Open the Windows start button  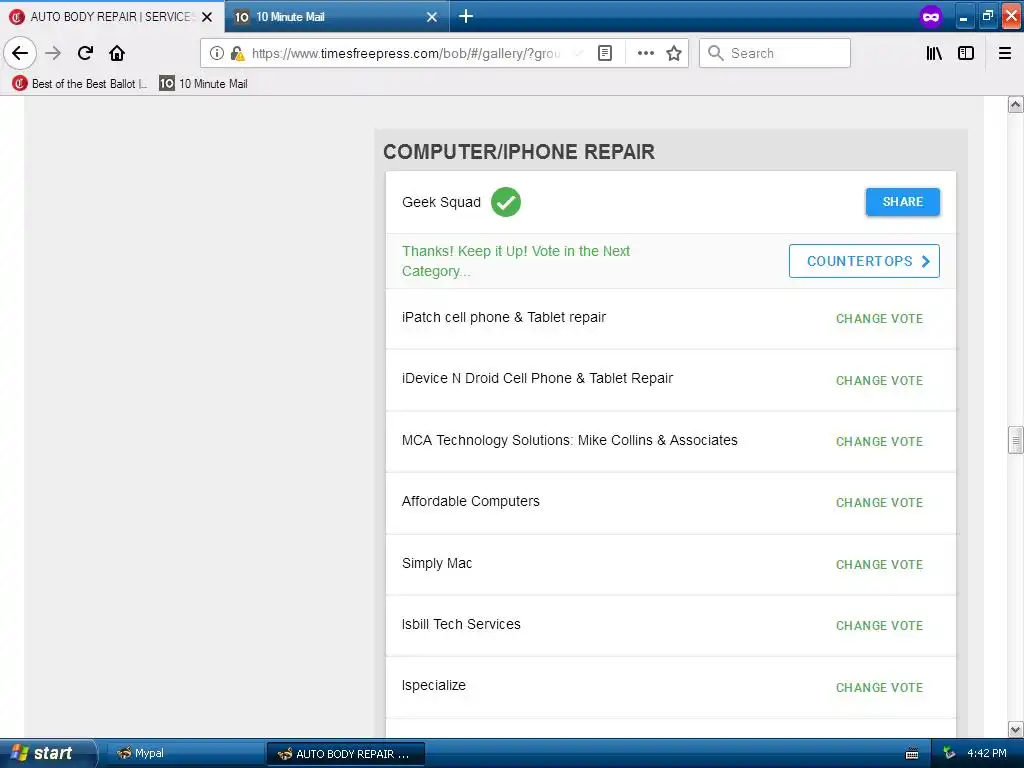47,753
